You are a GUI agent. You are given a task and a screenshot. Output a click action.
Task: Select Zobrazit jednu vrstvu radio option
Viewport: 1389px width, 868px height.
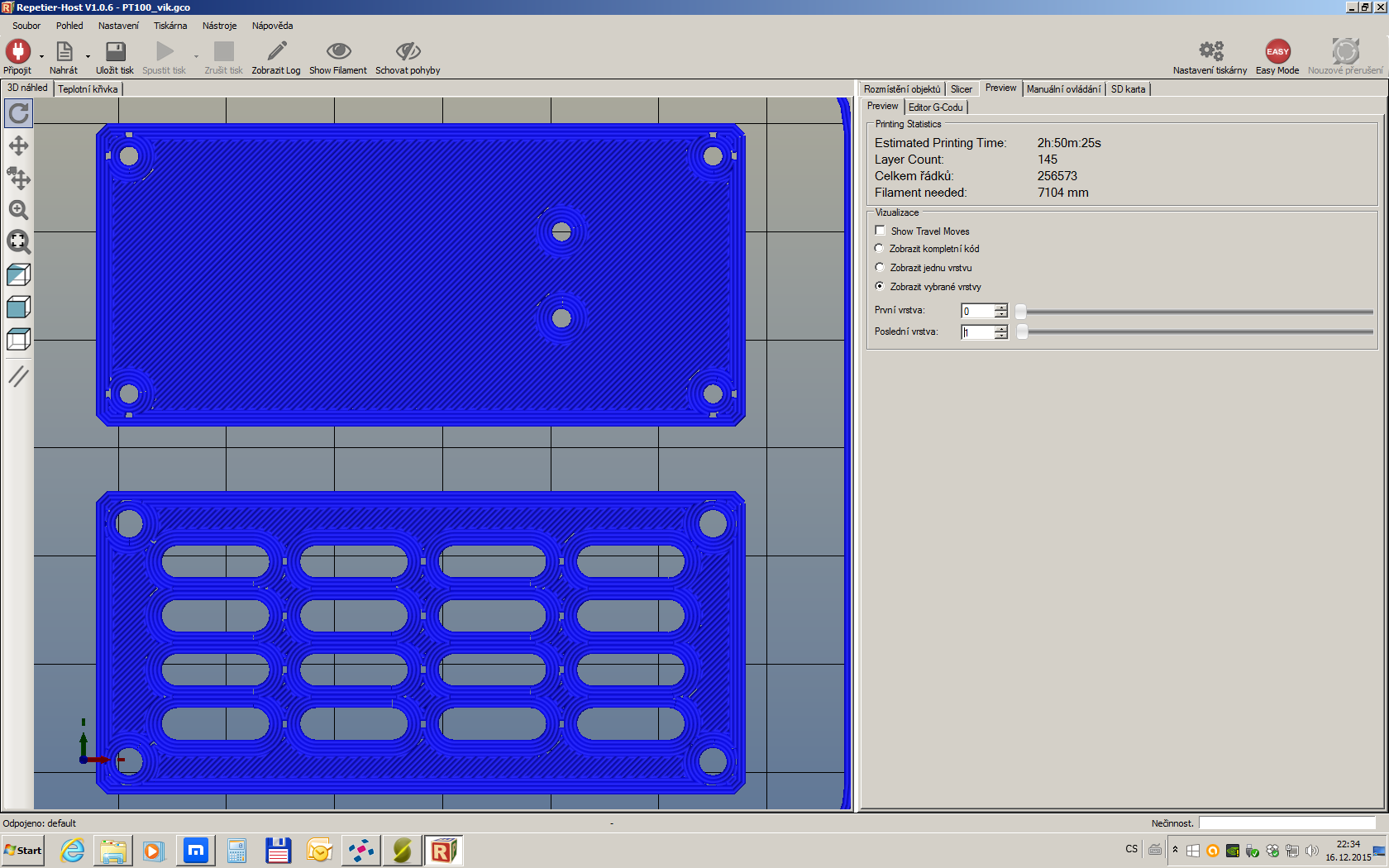pyautogui.click(x=880, y=267)
